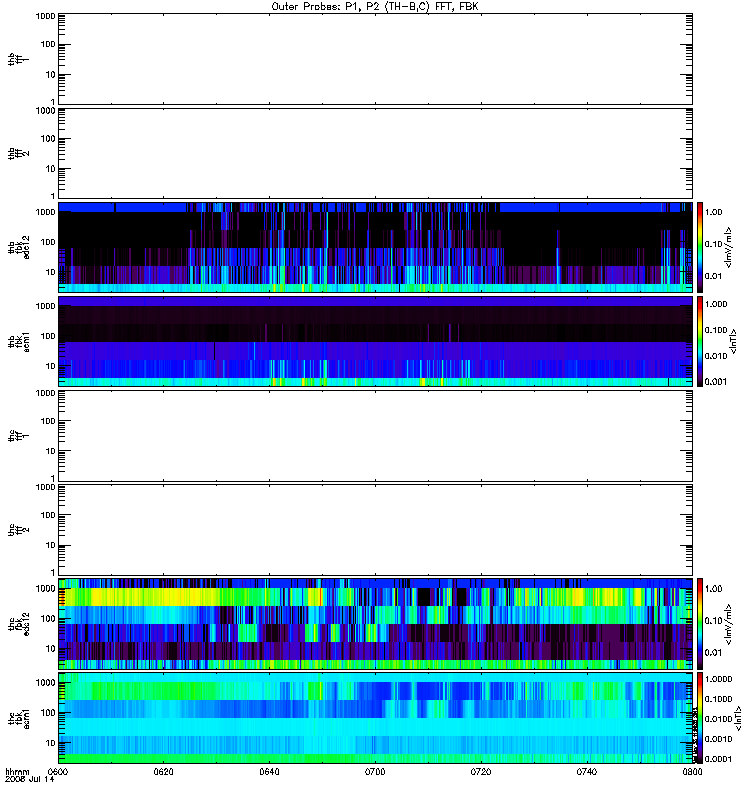Viewport: 750px width, 800px height.
Task: Click the rotated 'thb fff 2' panel label
Action: tap(18, 154)
